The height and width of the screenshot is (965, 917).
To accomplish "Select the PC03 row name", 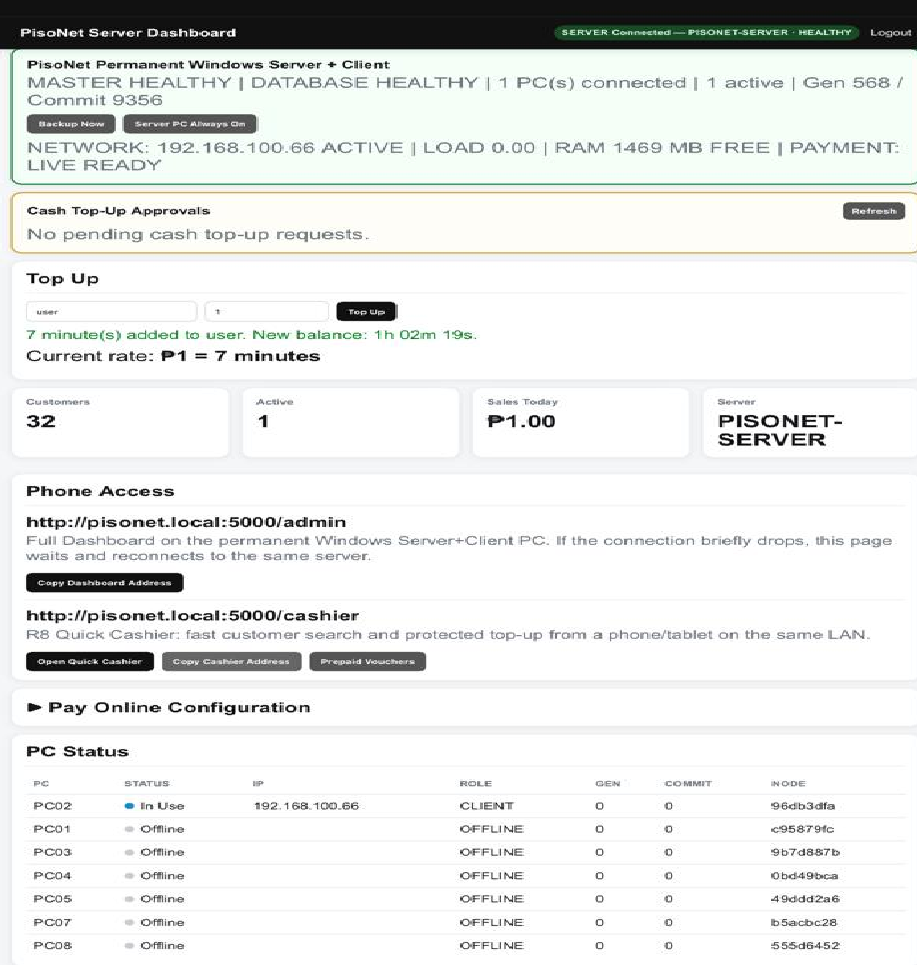I will pyautogui.click(x=53, y=852).
